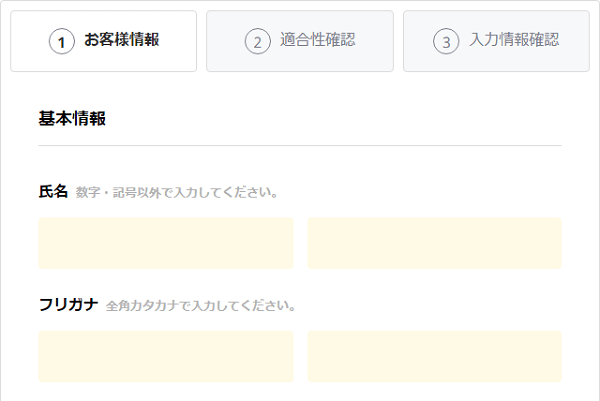Click blank space right of 基本情報 heading
Image resolution: width=600 pixels, height=401 pixels.
(333, 118)
